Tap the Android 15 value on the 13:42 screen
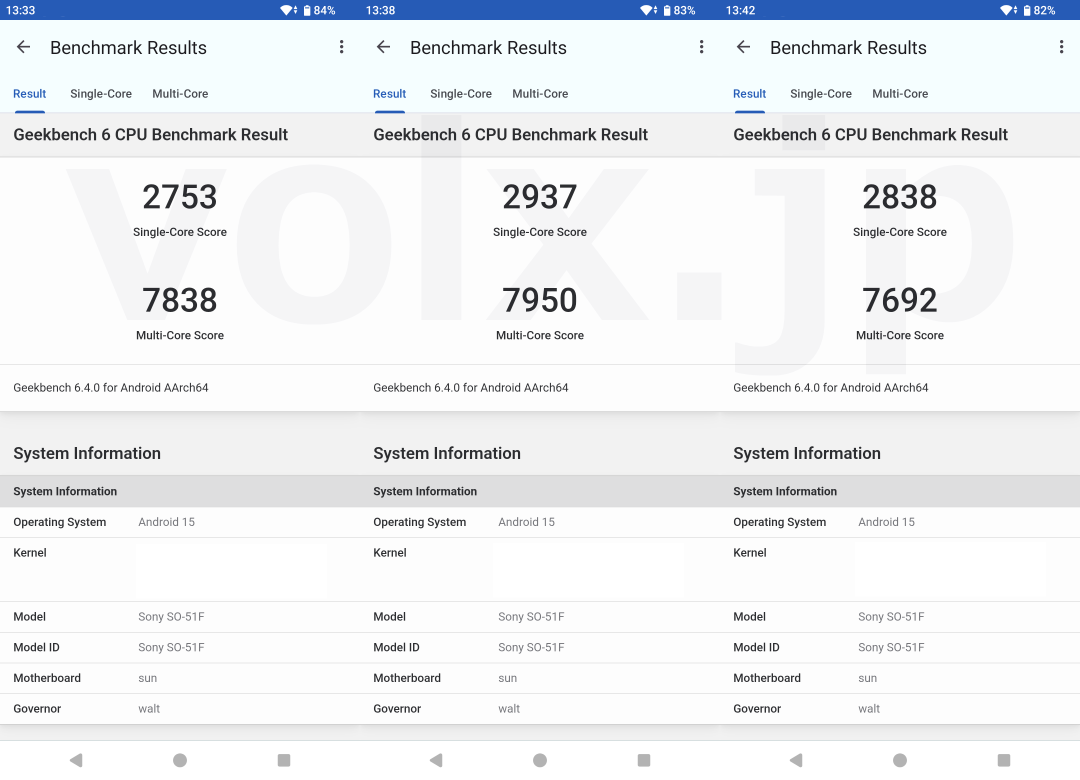Image resolution: width=1080 pixels, height=780 pixels. point(886,522)
